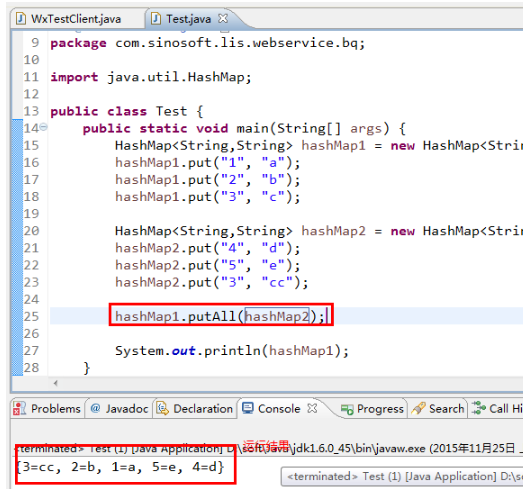The image size is (523, 489).
Task: Close the Console view tab
Action: pos(312,408)
